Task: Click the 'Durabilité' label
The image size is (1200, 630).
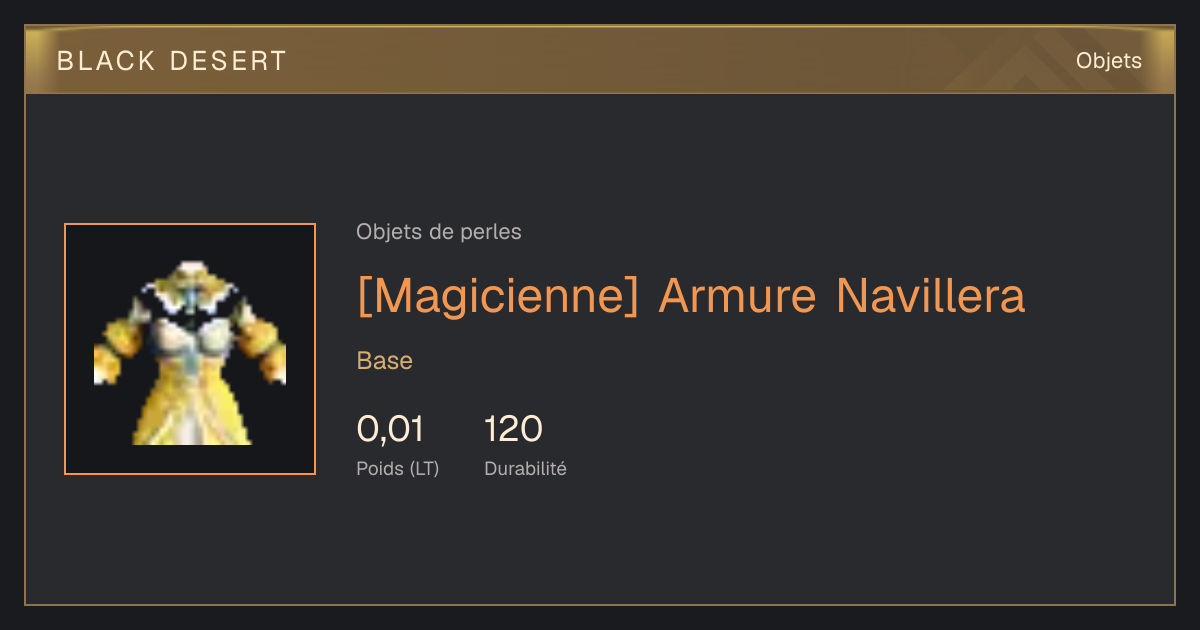Action: [525, 468]
